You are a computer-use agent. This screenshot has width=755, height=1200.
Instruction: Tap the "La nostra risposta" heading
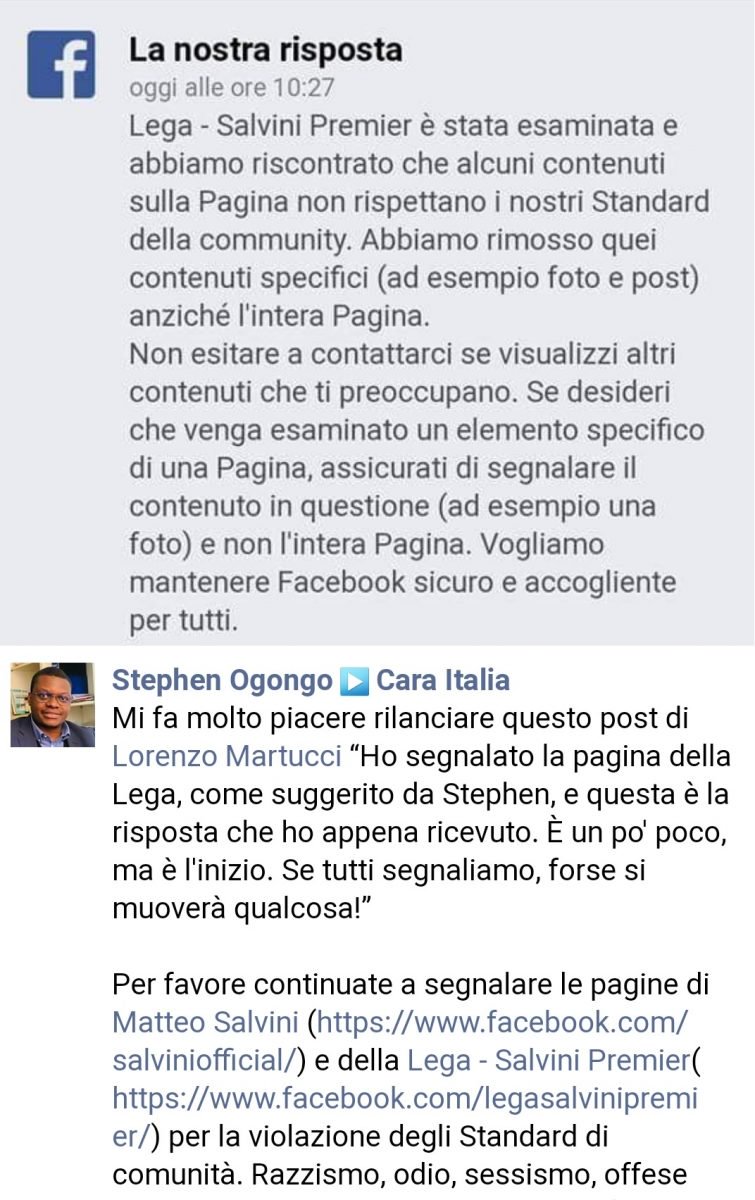pyautogui.click(x=266, y=50)
